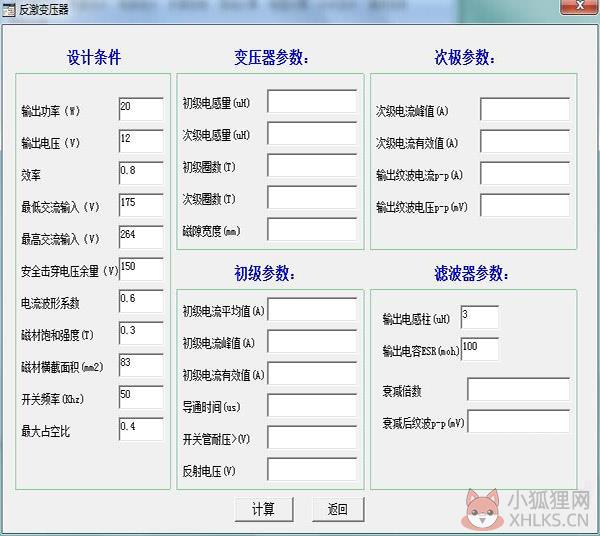
Task: Select the 初级电感量 (uH) output box
Action: pos(312,101)
